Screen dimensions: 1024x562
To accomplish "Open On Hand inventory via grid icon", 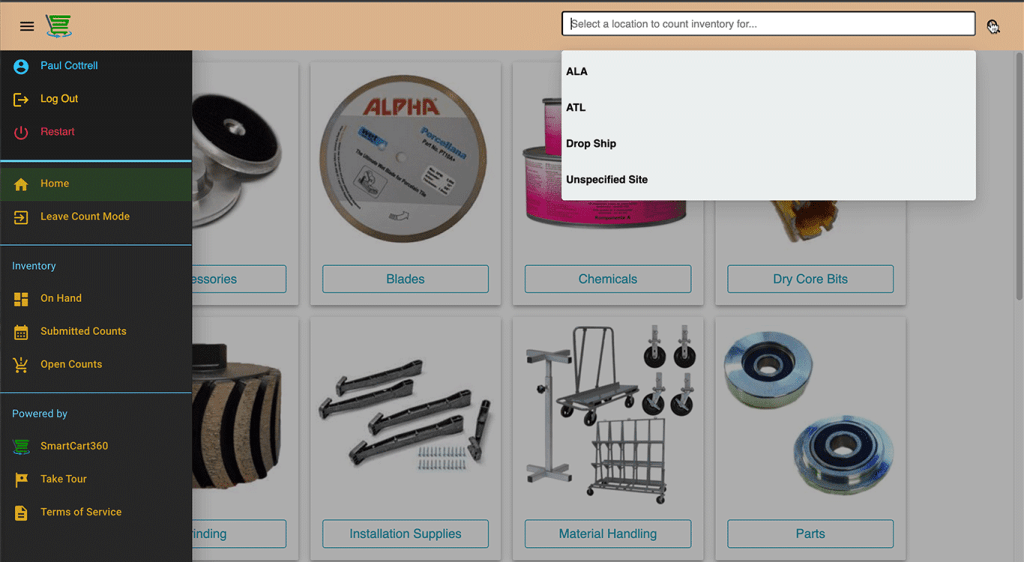I will [21, 299].
